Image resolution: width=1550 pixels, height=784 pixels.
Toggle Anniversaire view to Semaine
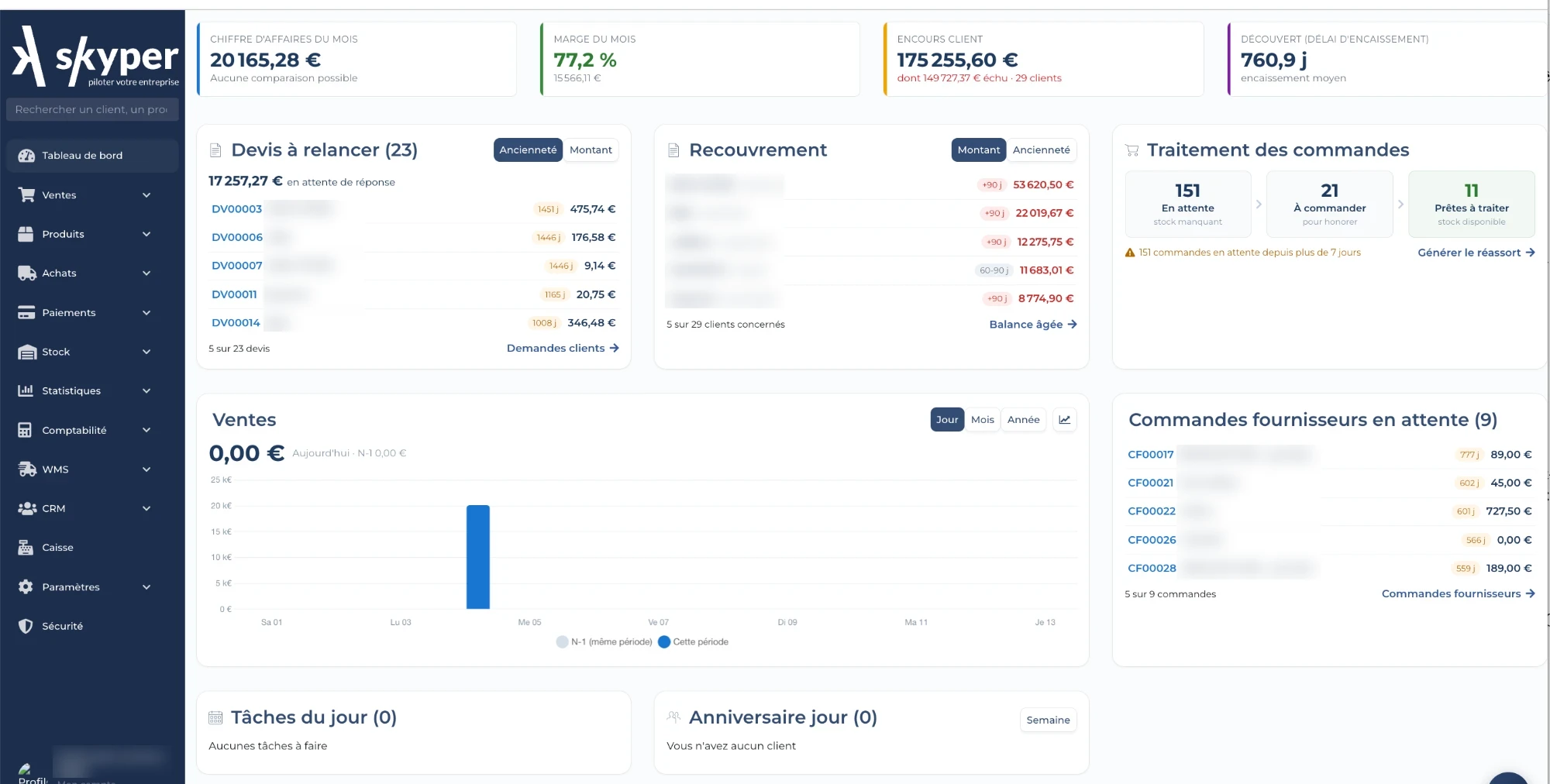[x=1048, y=720]
